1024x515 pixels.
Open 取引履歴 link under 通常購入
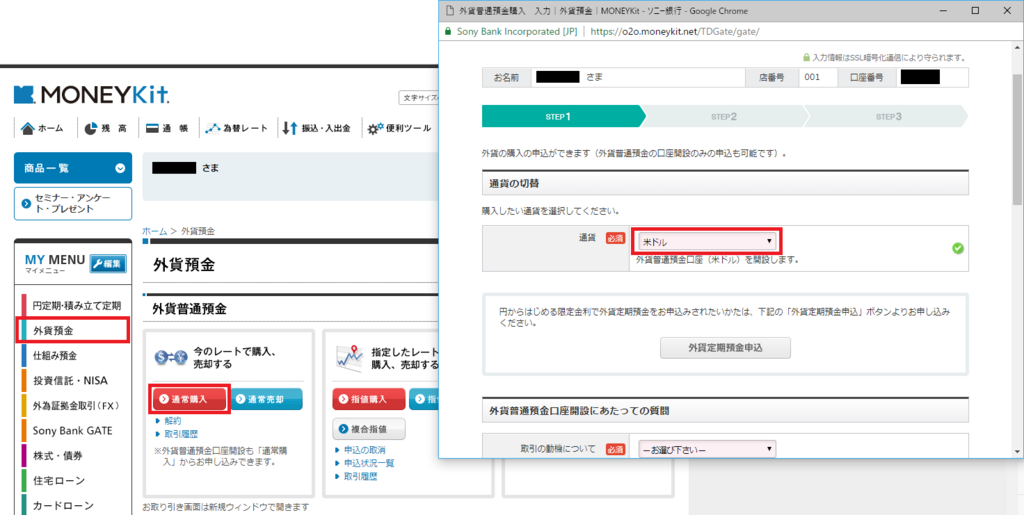pos(181,434)
